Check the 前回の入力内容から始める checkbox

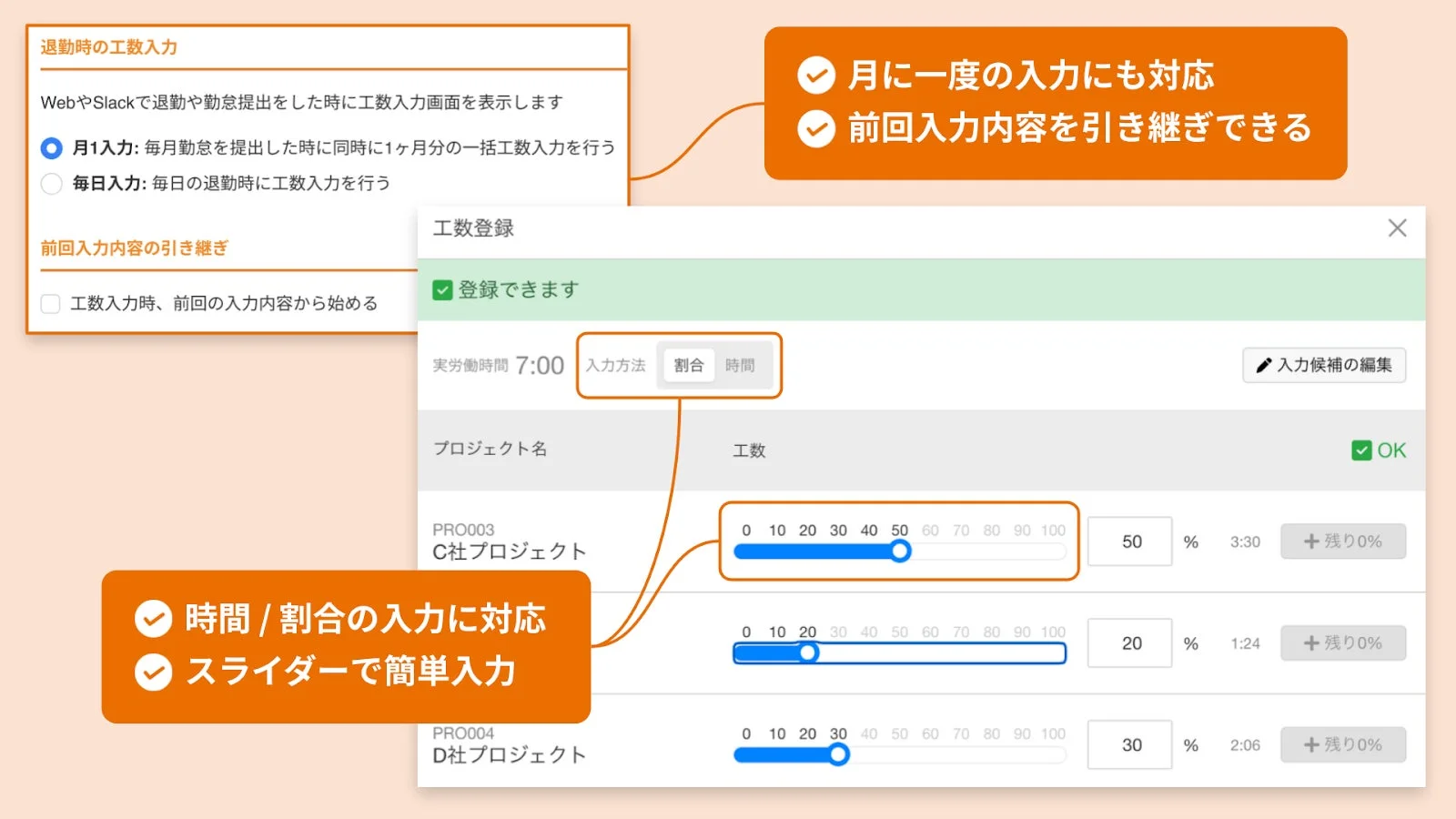click(x=50, y=303)
